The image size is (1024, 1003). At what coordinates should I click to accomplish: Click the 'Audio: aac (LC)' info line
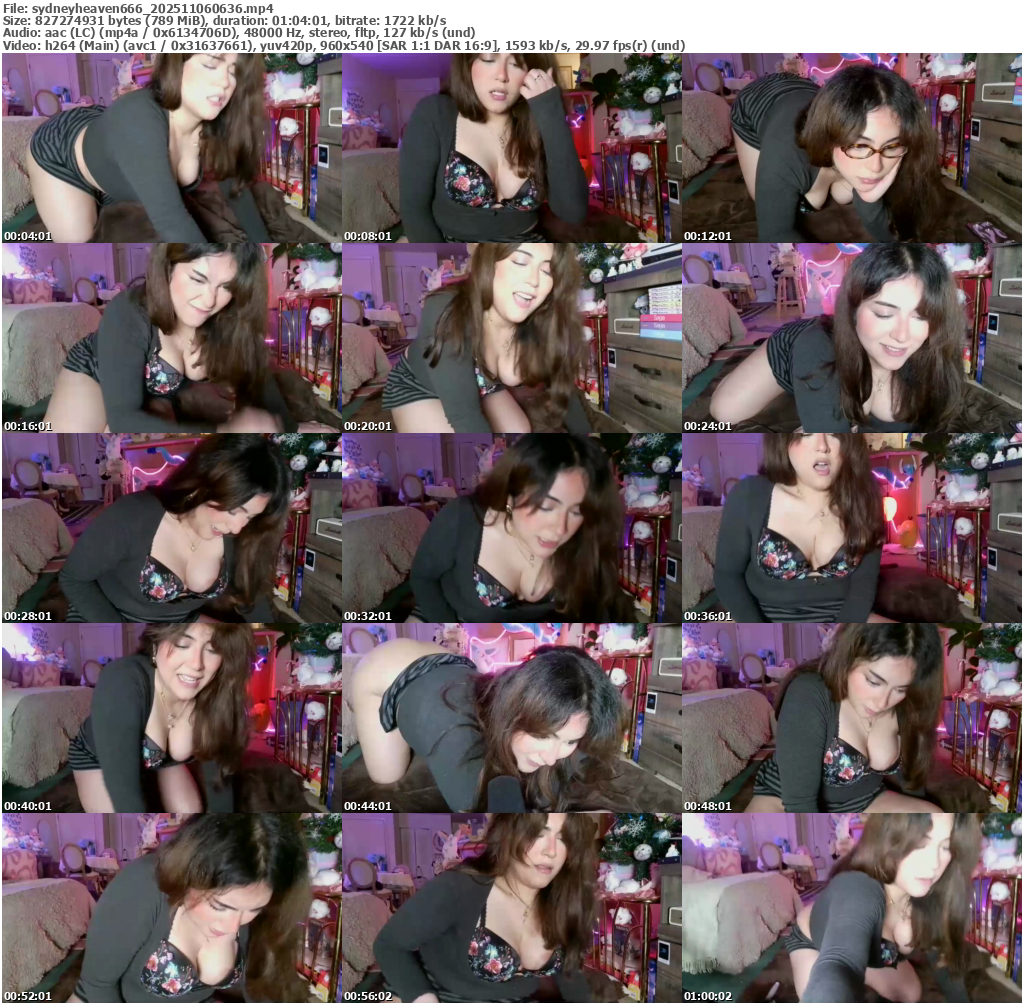[x=239, y=33]
